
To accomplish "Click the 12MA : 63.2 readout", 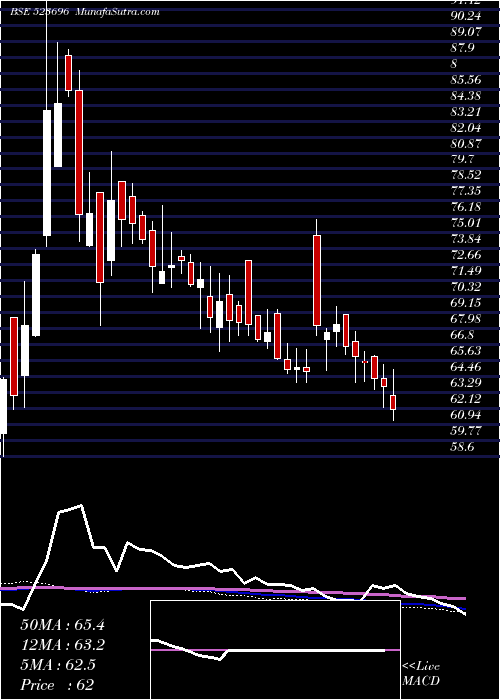I will pos(62,645).
